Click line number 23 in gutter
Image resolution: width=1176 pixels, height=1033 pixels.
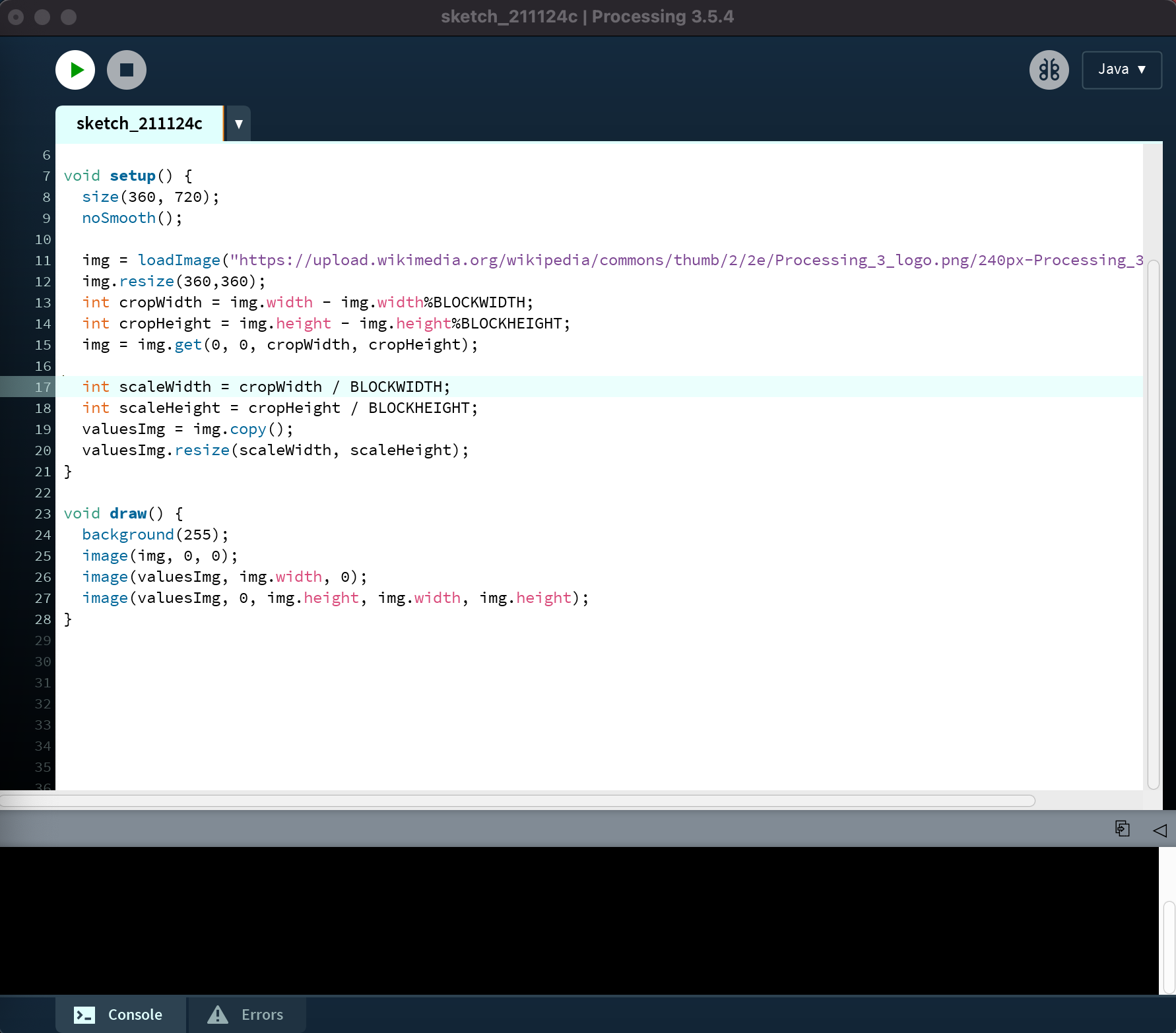pos(43,514)
